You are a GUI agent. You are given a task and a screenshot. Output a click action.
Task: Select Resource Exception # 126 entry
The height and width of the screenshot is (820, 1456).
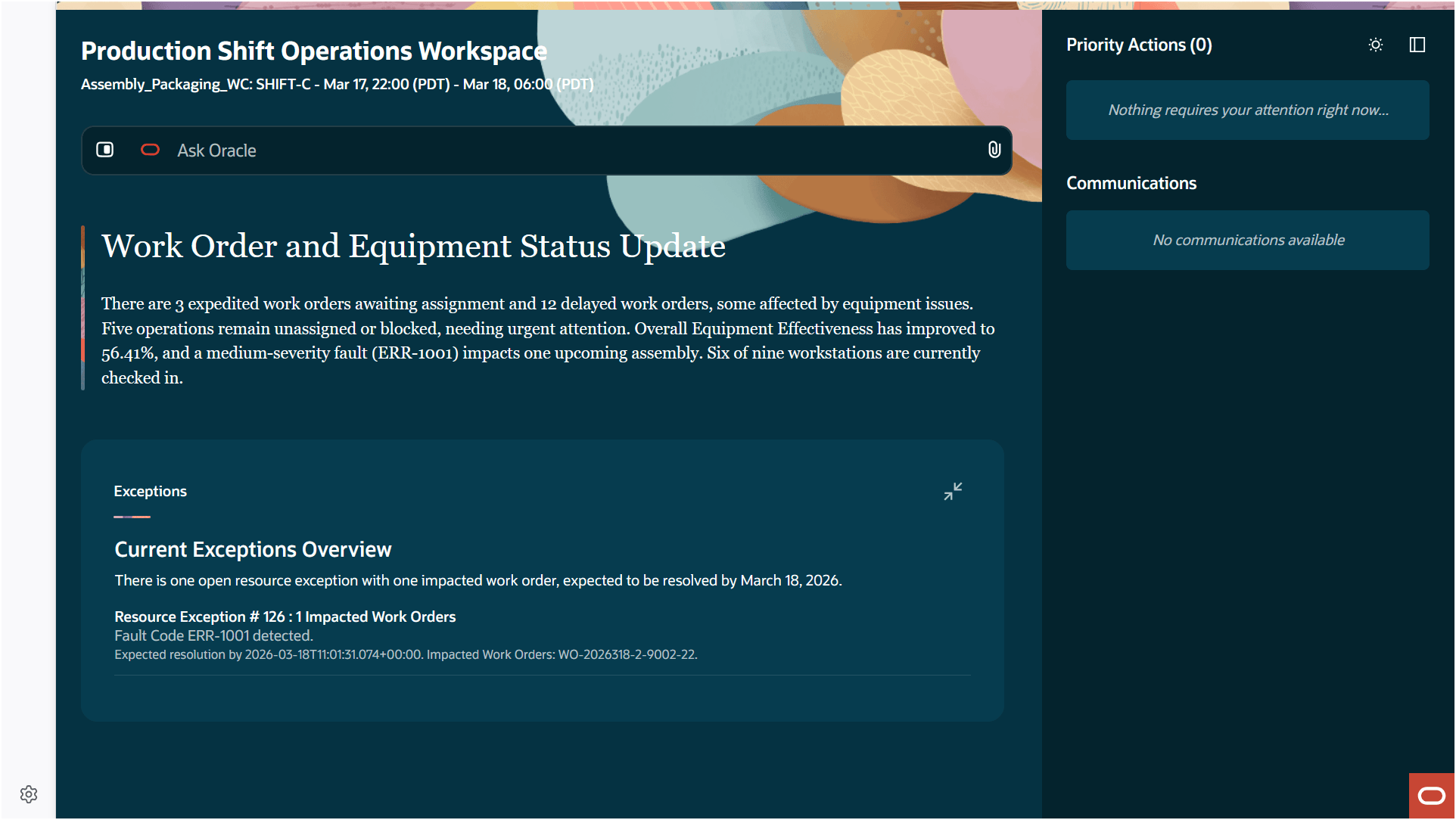285,617
